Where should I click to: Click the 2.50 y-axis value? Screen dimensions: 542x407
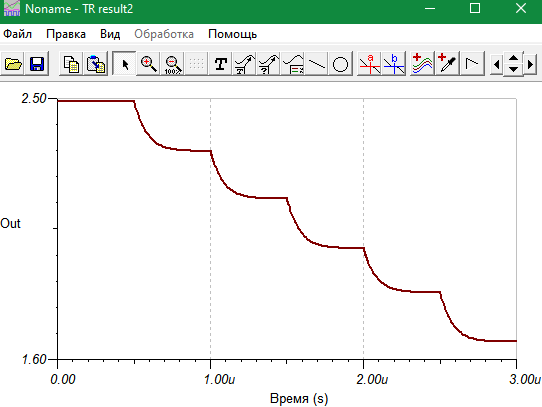click(34, 99)
